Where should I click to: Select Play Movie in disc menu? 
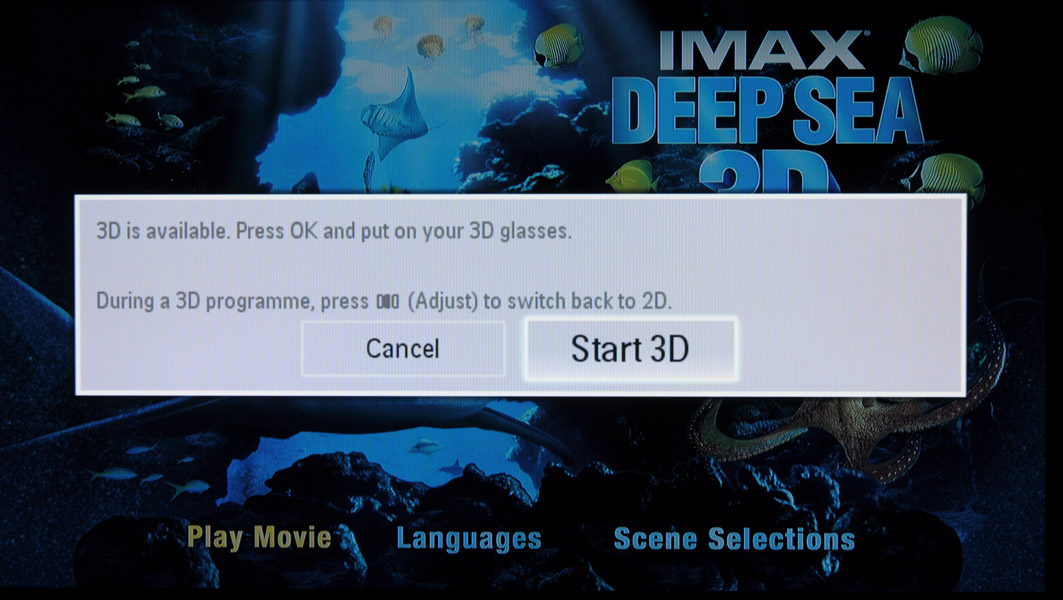click(260, 538)
